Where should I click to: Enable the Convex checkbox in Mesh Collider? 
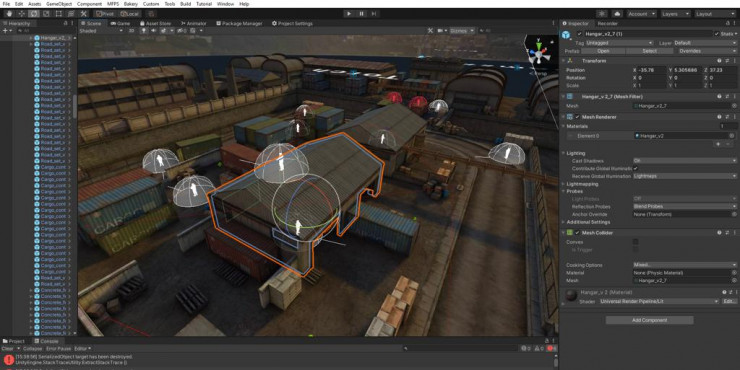tap(636, 242)
